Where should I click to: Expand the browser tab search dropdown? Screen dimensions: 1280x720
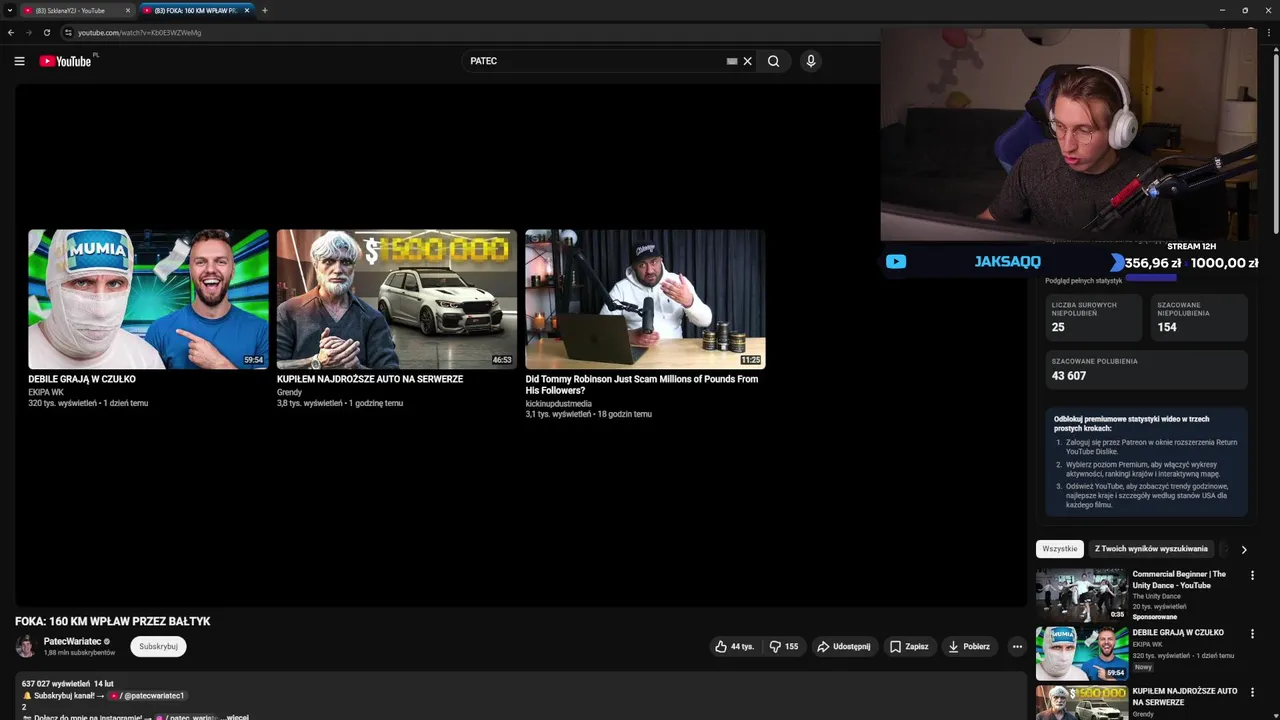click(x=9, y=10)
